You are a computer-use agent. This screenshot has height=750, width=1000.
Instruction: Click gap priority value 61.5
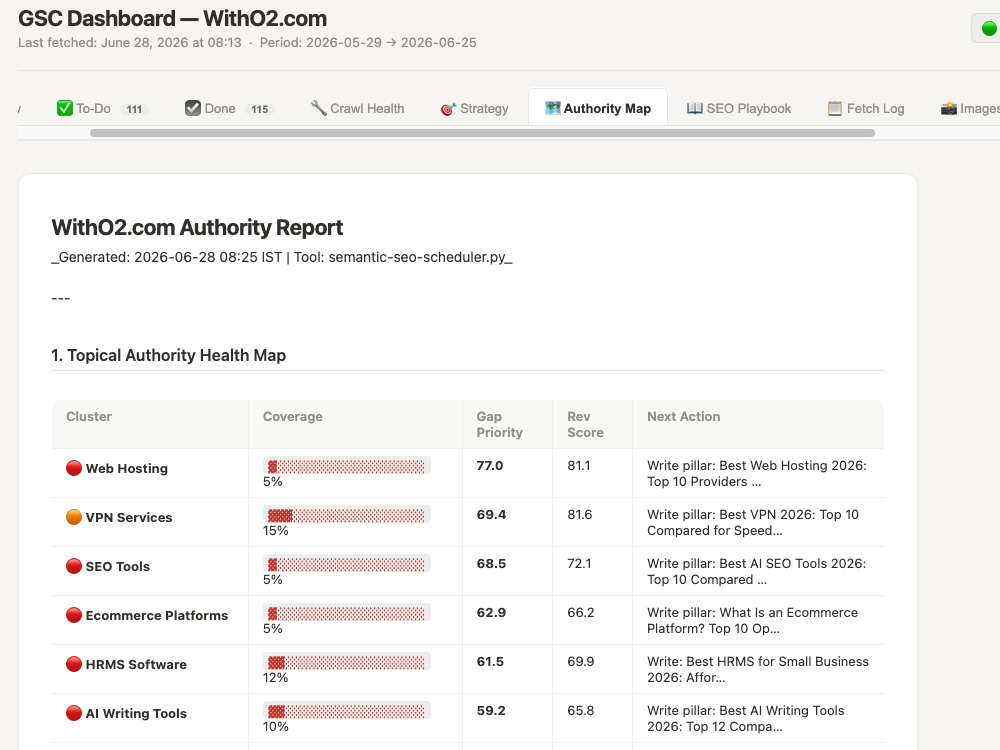[490, 662]
